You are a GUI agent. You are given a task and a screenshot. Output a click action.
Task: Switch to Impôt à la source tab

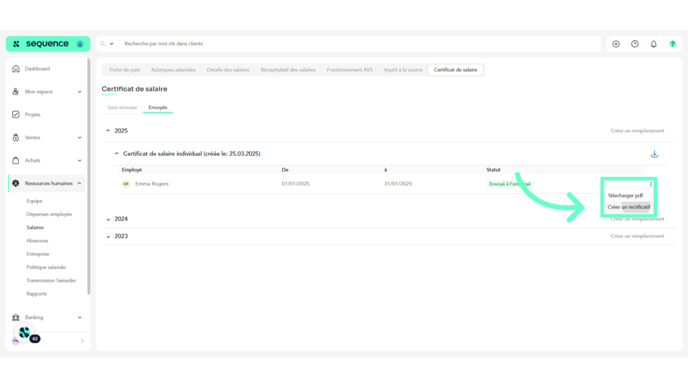403,70
